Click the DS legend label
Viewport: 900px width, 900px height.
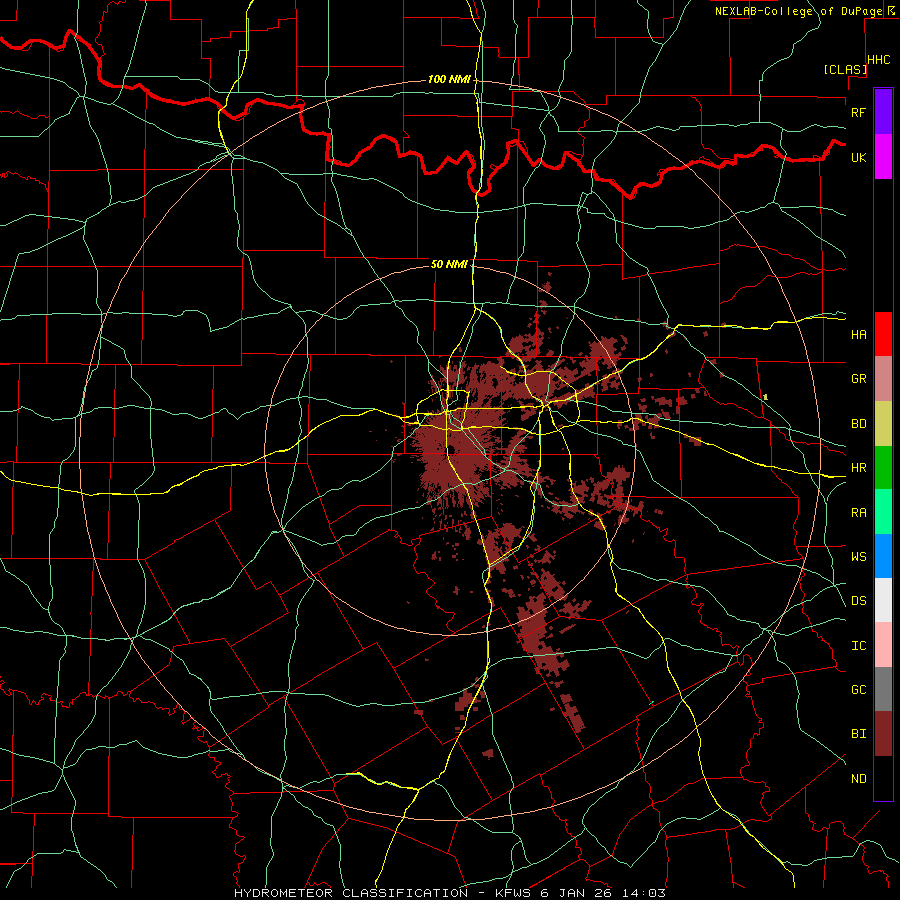[x=858, y=600]
